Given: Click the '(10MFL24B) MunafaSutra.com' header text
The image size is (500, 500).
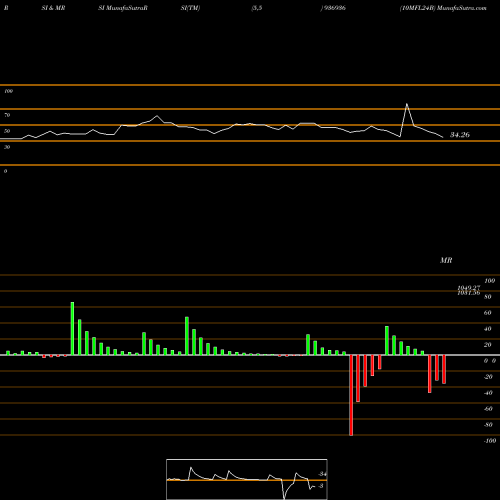Looking at the screenshot, I should [x=443, y=8].
